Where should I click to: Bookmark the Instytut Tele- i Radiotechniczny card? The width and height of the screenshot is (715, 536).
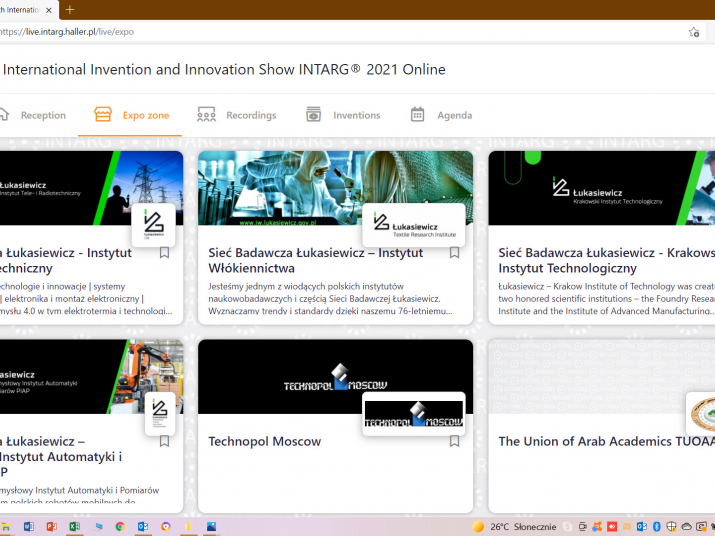(x=164, y=253)
